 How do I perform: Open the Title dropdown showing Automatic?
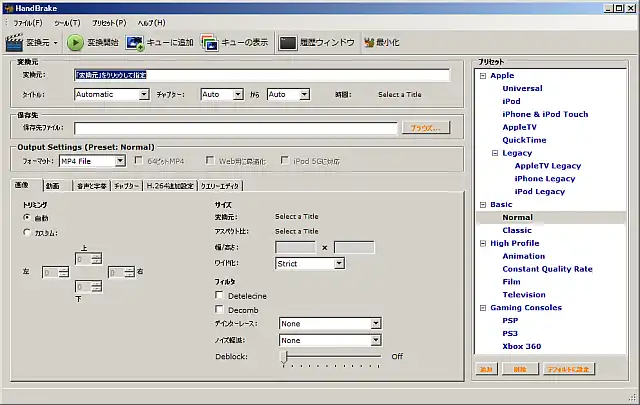pyautogui.click(x=111, y=95)
